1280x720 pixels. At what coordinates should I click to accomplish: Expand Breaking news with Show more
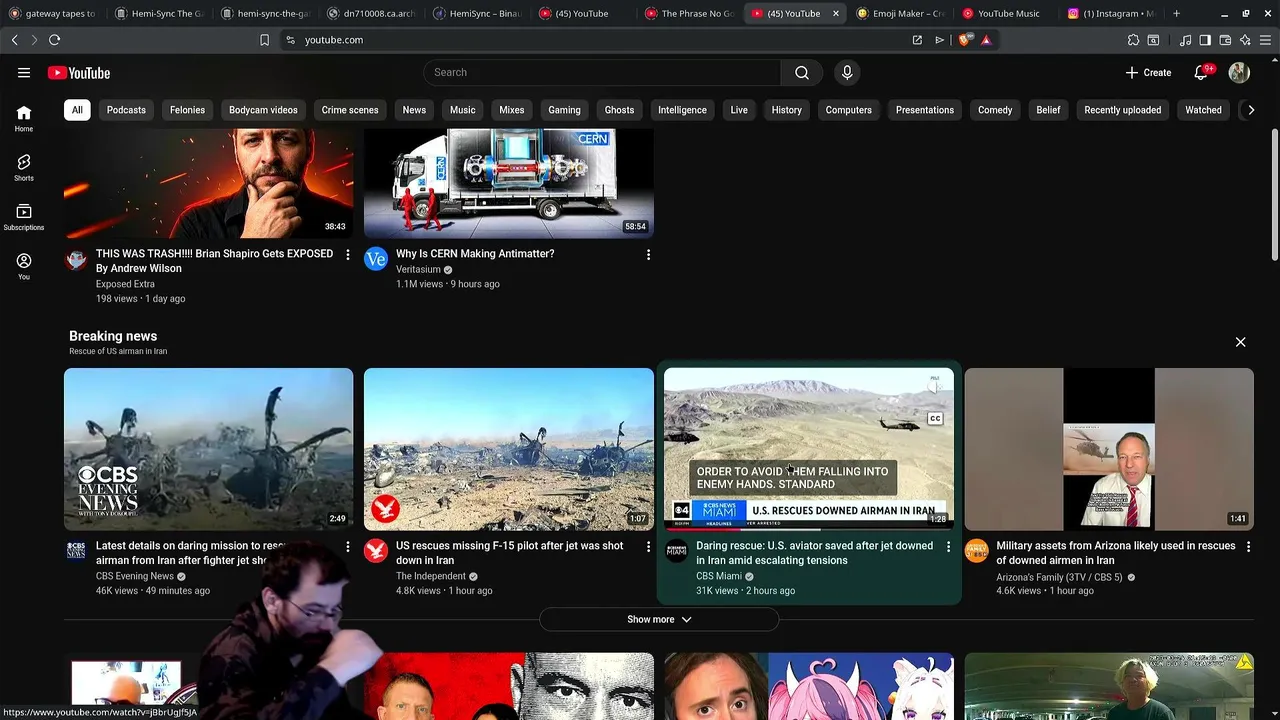tap(659, 619)
